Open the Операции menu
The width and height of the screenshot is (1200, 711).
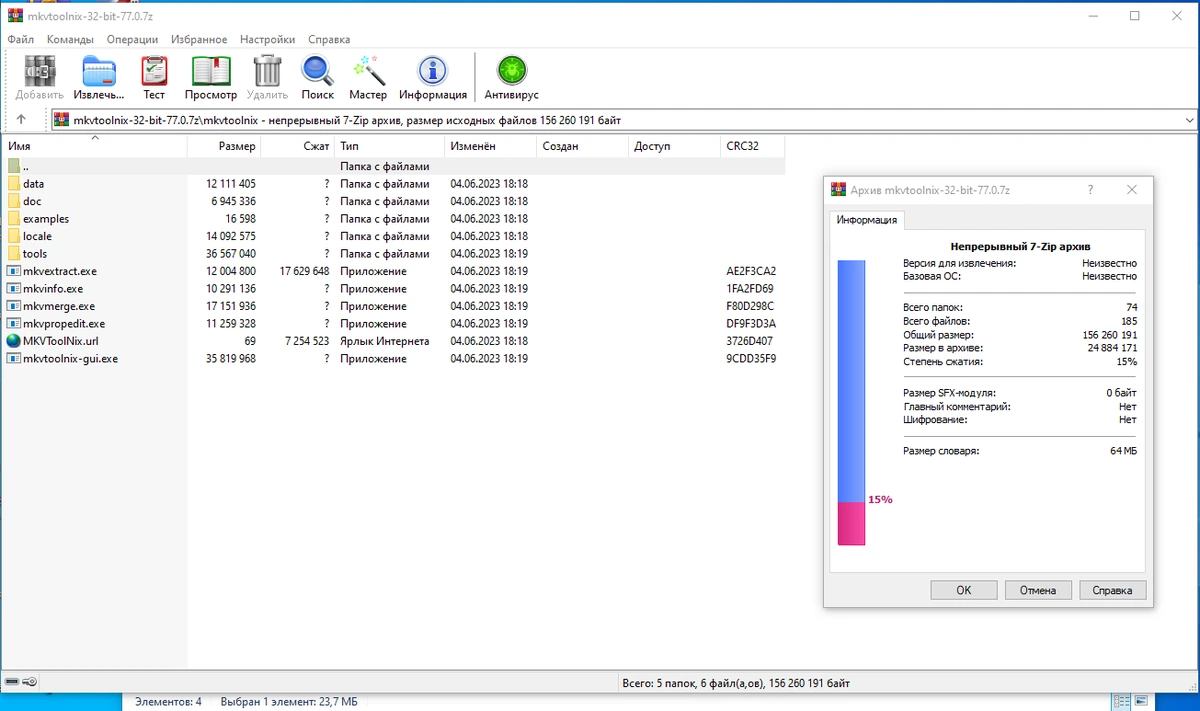(132, 39)
